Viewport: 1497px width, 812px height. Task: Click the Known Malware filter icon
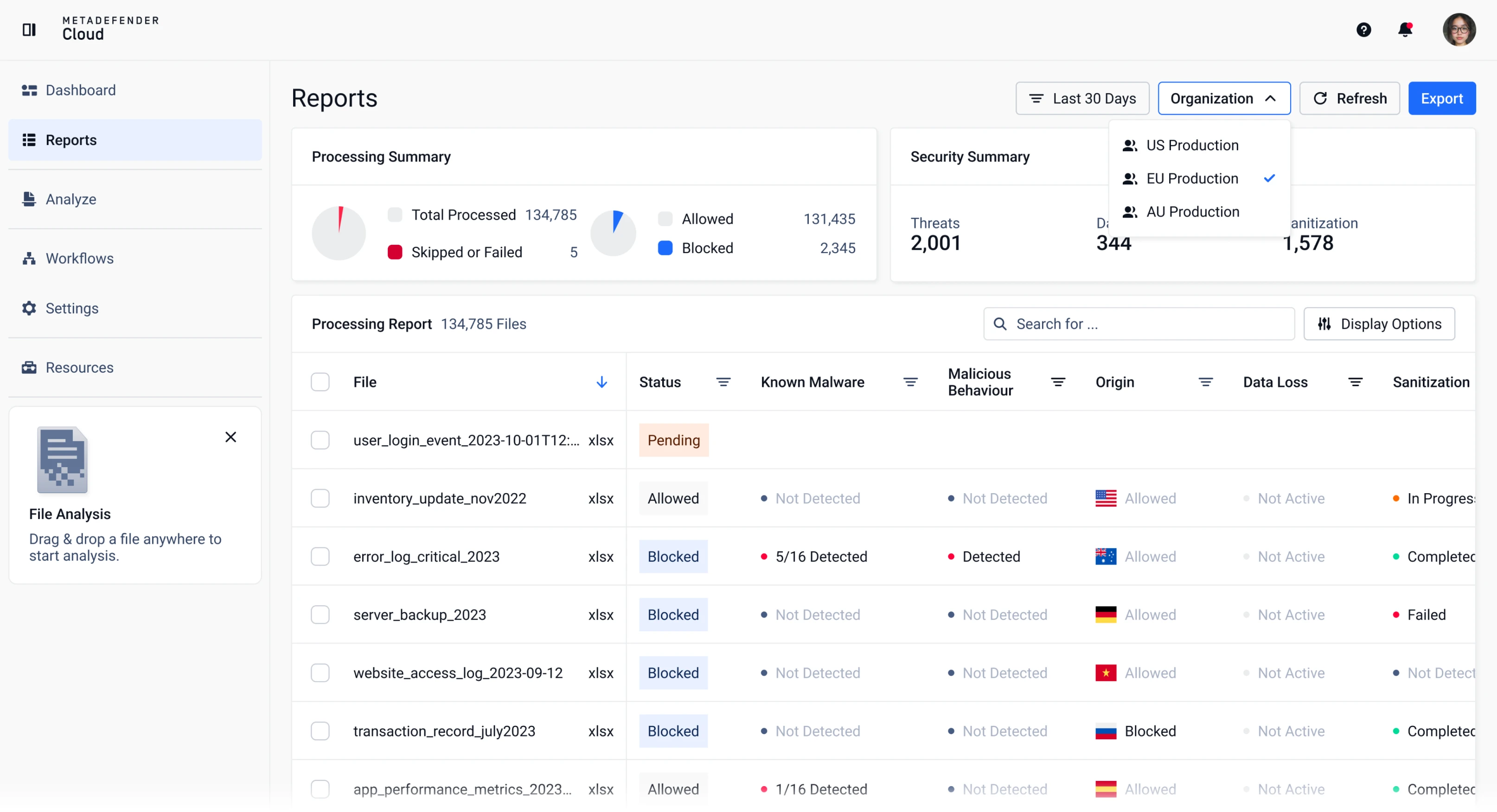click(x=910, y=382)
